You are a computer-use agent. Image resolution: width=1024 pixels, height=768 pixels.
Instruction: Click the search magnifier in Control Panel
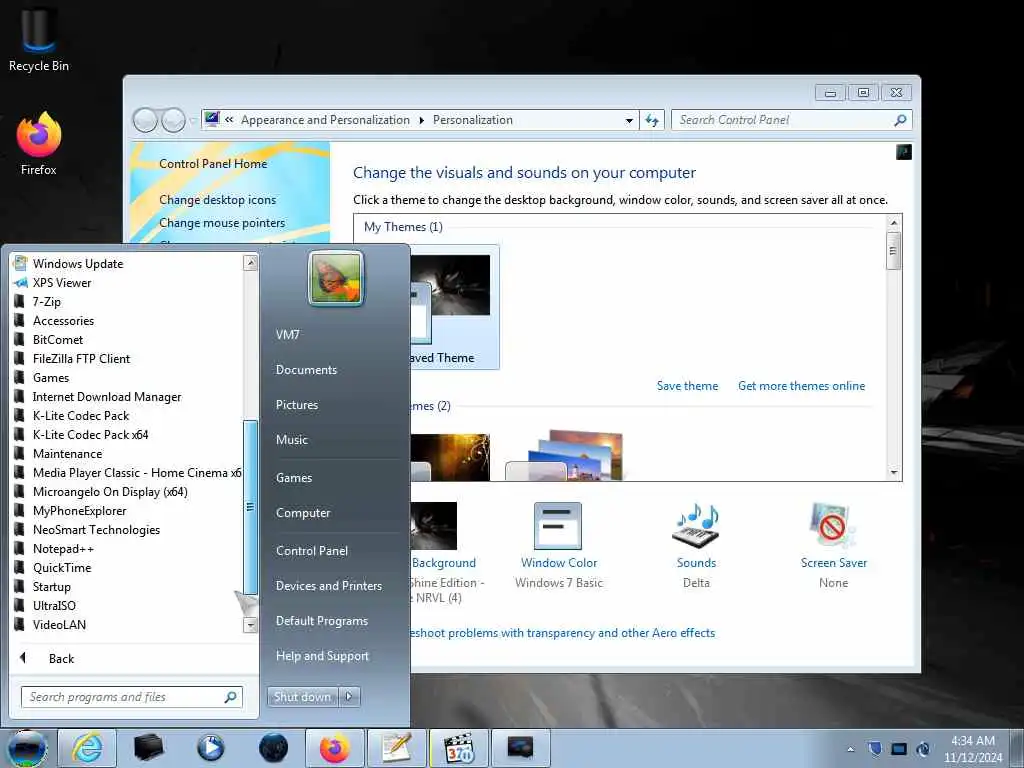pos(900,120)
